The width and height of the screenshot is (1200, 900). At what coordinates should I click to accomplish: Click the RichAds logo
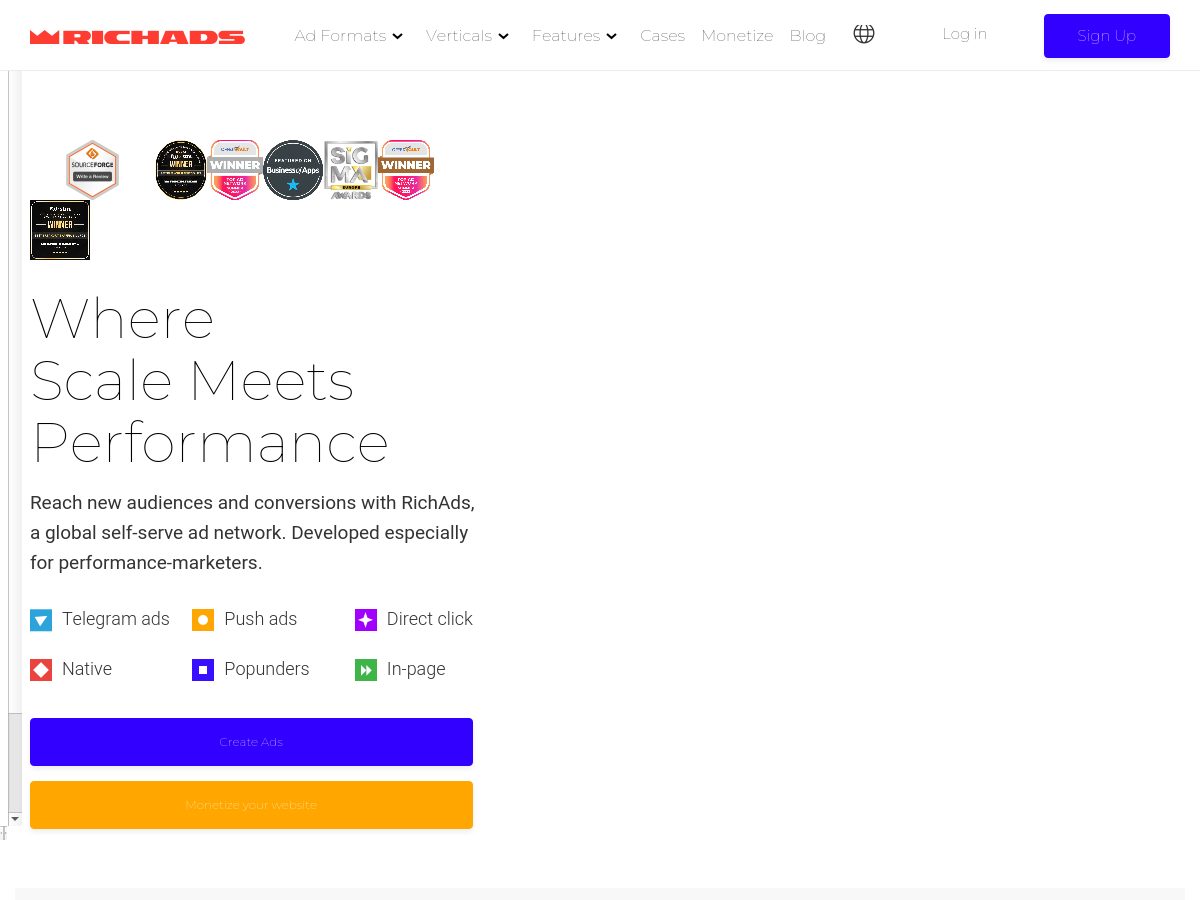coord(137,36)
